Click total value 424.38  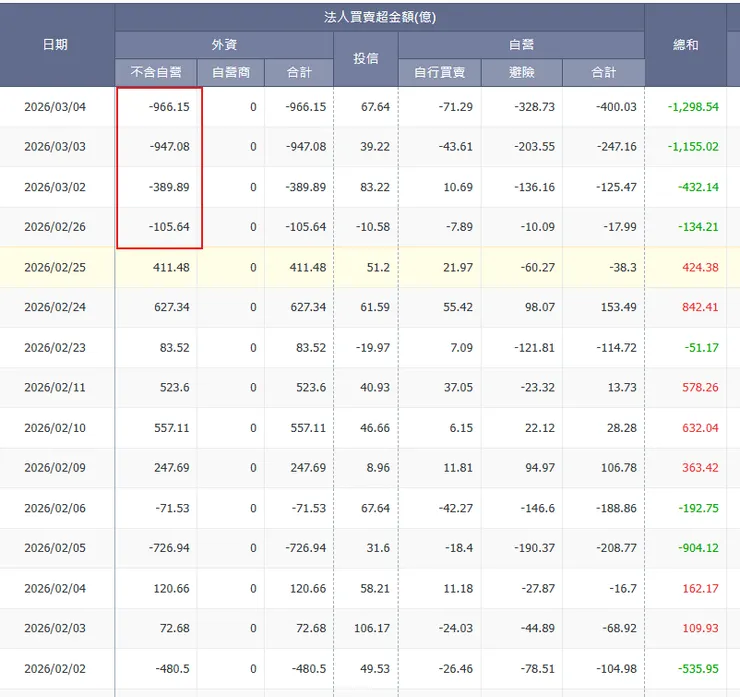(x=700, y=268)
